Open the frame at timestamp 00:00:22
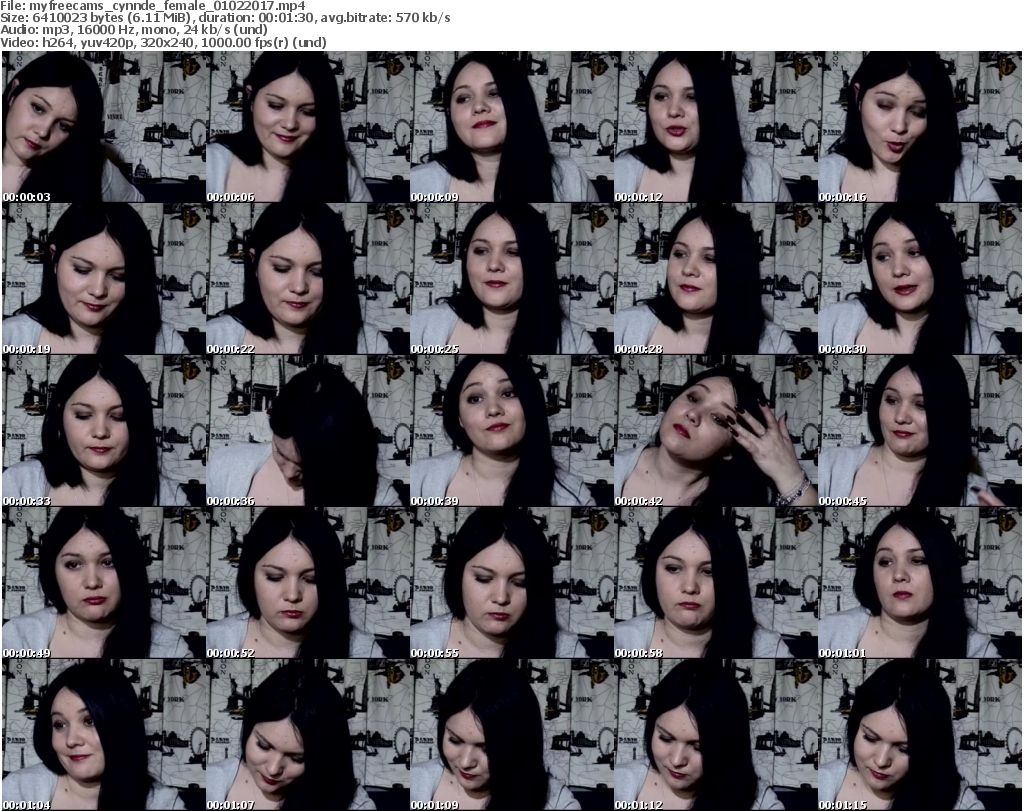The width and height of the screenshot is (1024, 811). point(308,279)
